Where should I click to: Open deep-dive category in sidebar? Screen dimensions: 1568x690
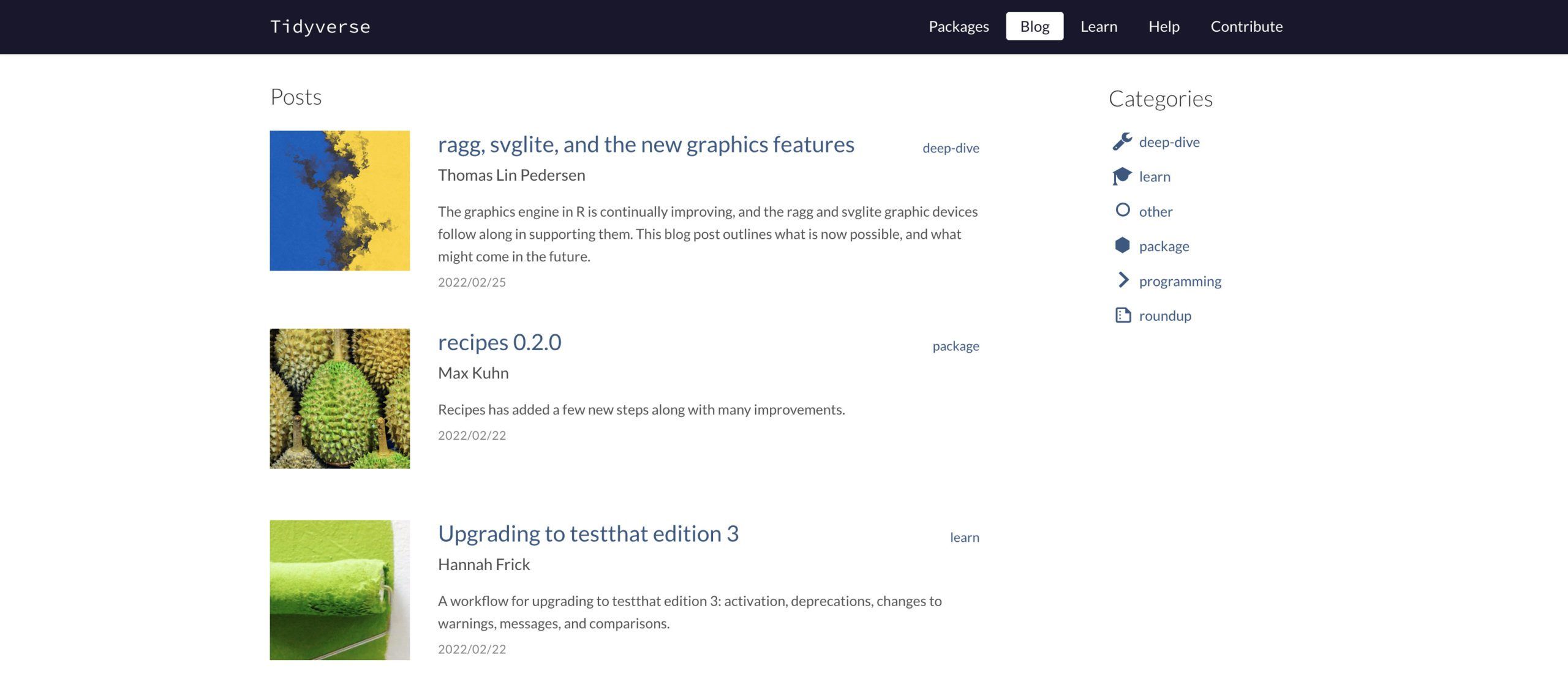(1169, 142)
